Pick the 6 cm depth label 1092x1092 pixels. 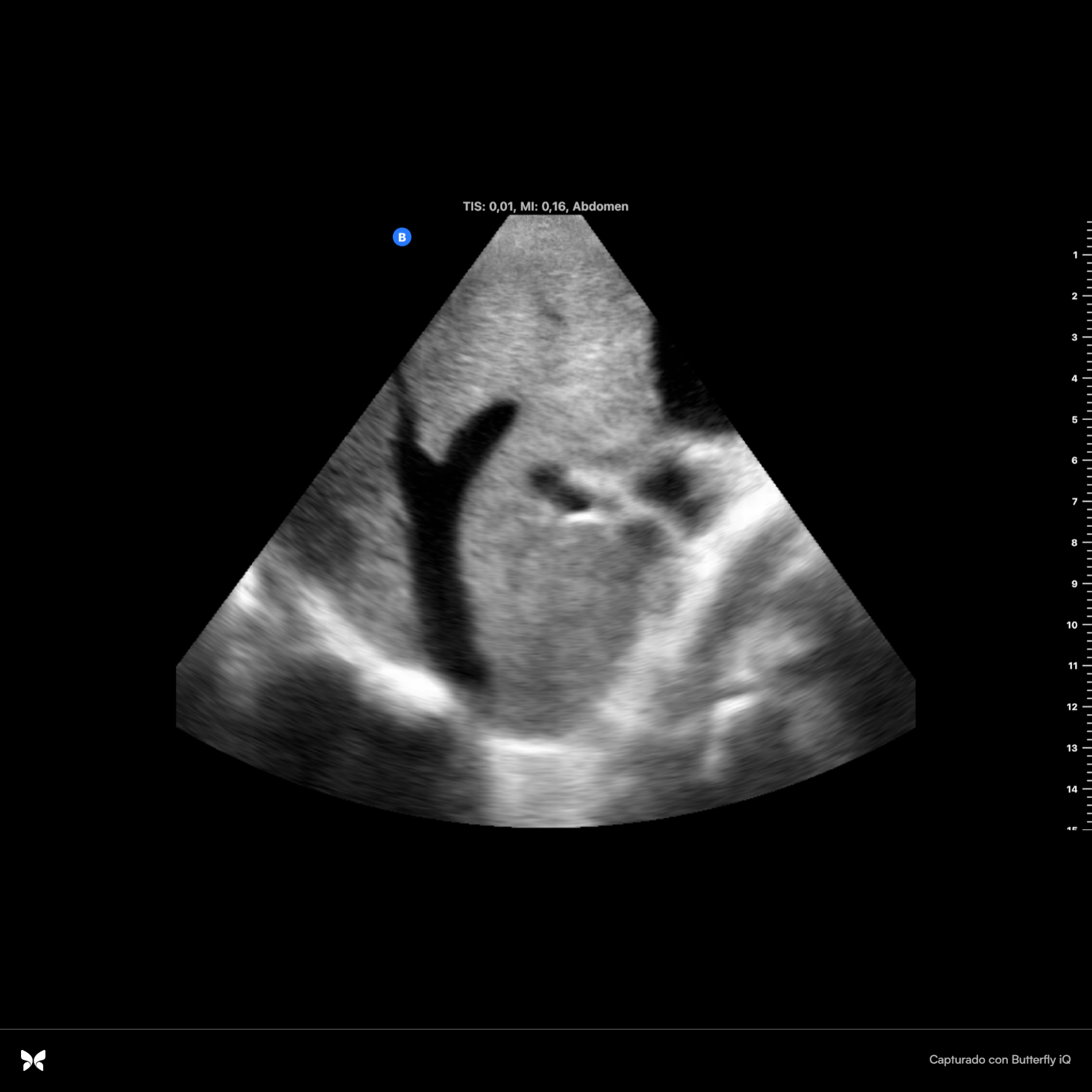click(1074, 460)
